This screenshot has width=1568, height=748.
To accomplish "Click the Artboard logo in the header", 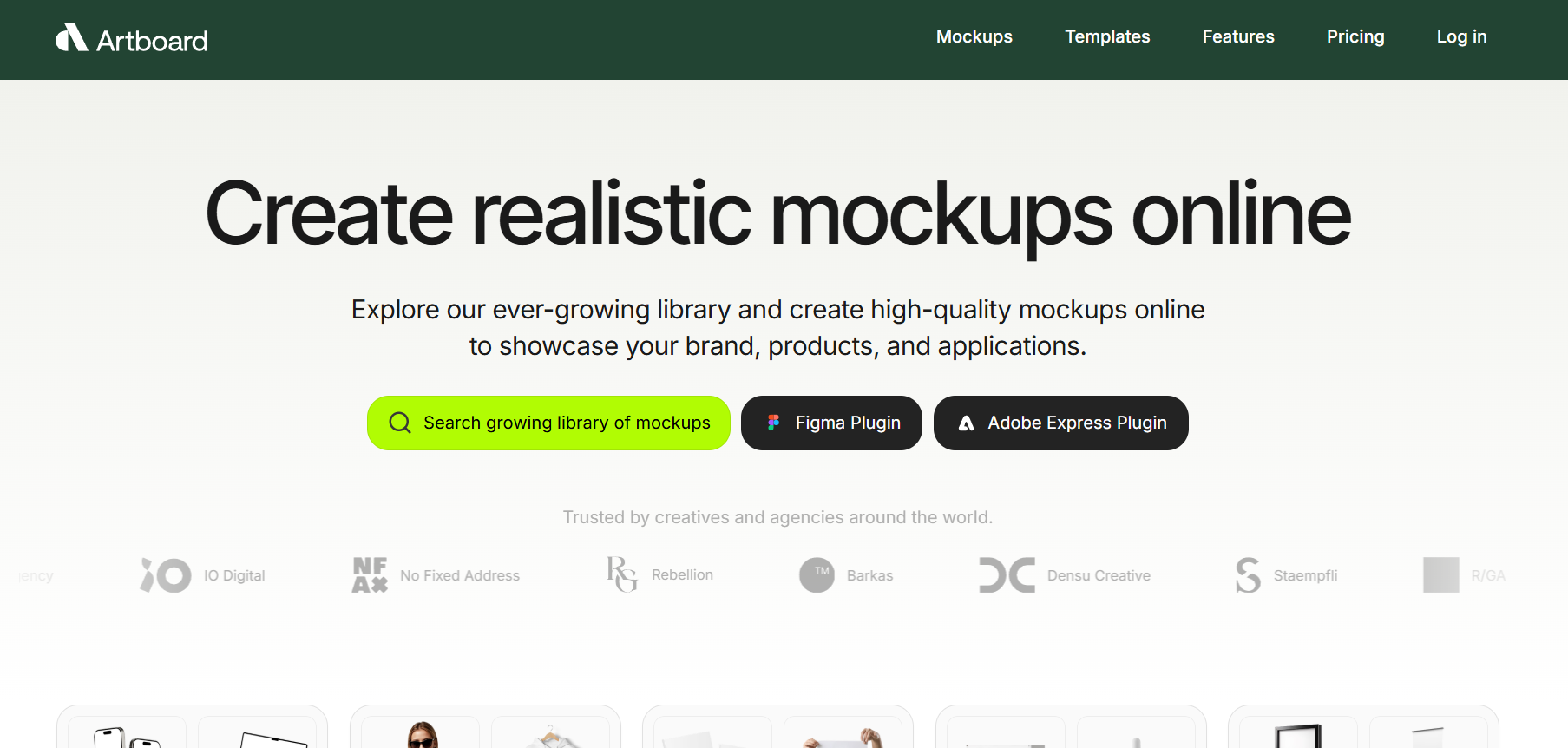I will click(132, 39).
